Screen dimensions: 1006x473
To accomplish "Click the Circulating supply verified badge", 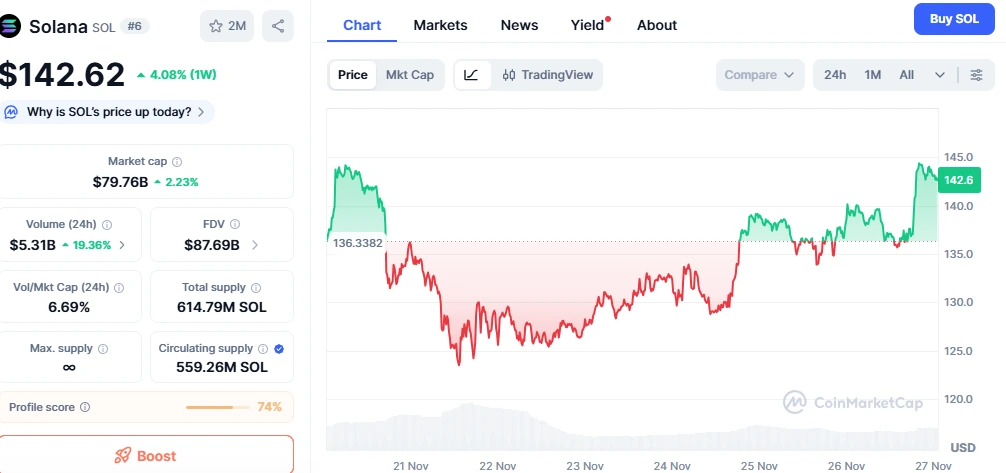I will [x=279, y=349].
